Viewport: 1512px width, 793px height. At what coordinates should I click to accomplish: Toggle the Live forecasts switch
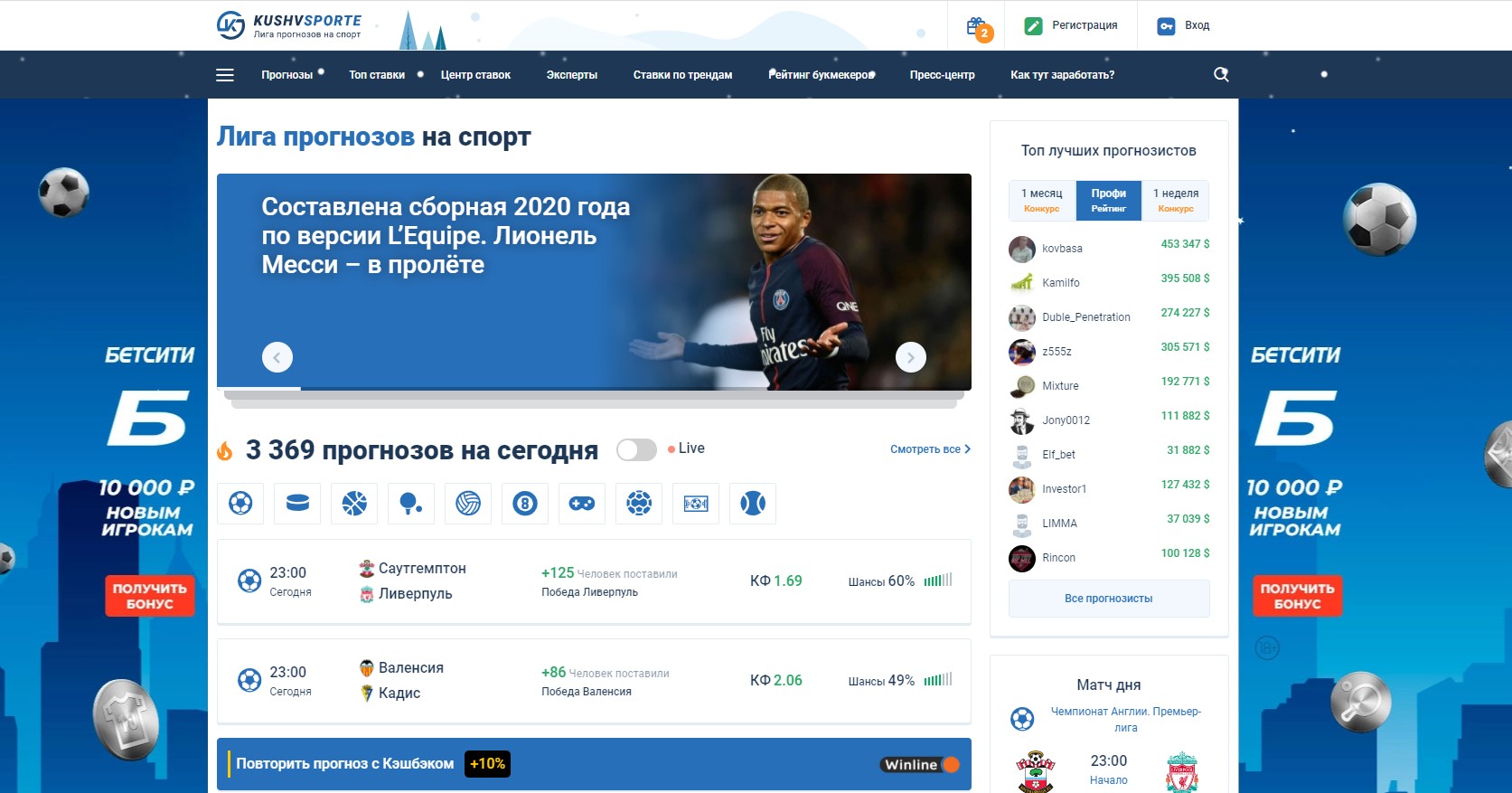click(636, 449)
